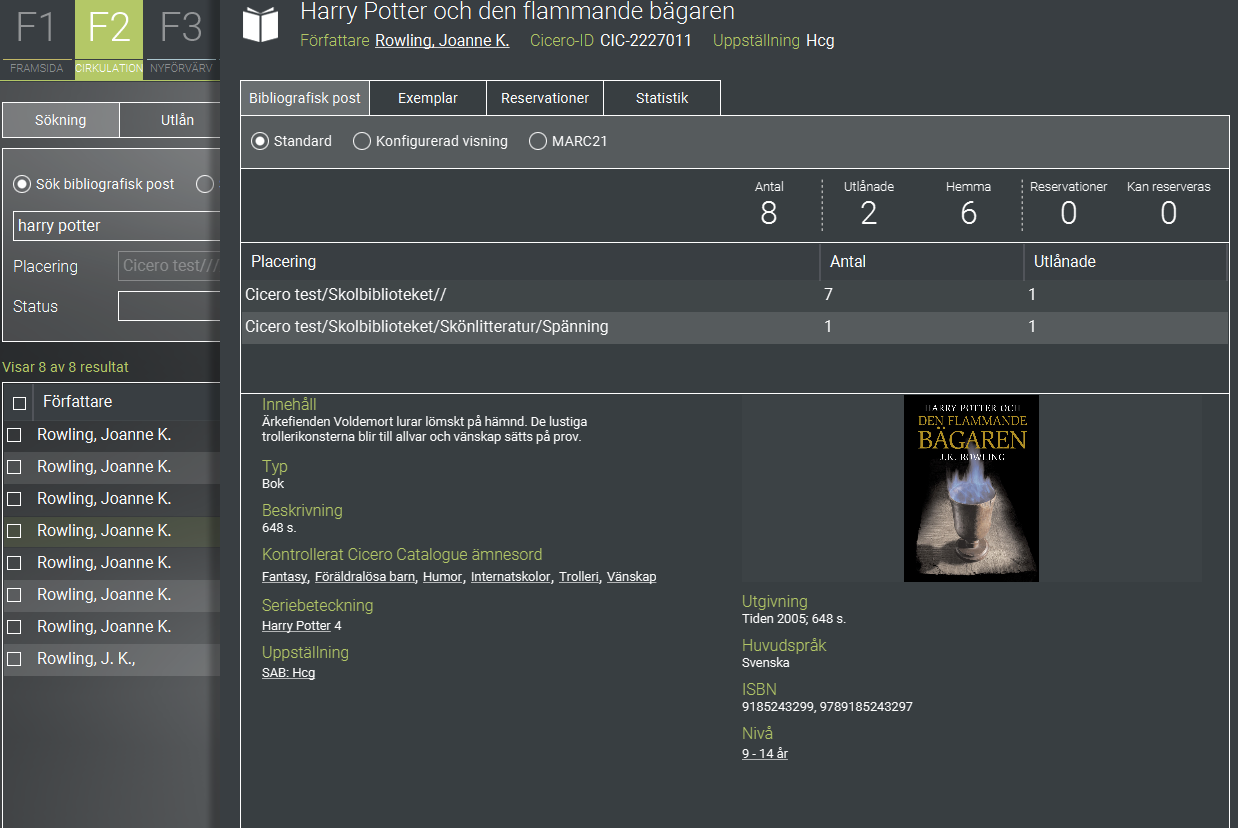Open the Statistik tab
This screenshot has height=828, width=1238.
click(x=662, y=98)
